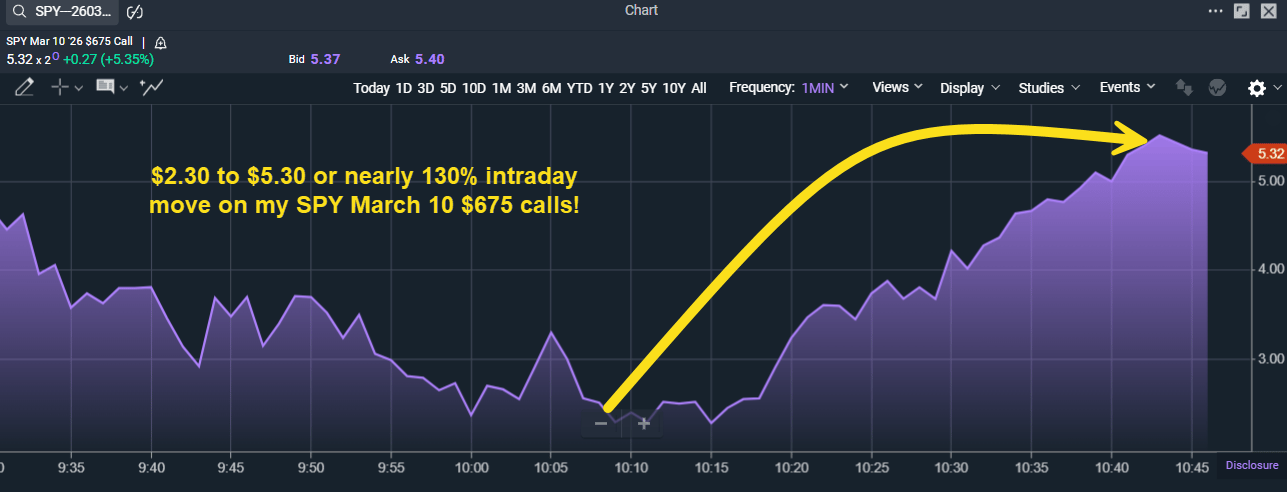This screenshot has height=492, width=1287.
Task: Select the 5Y time range
Action: coord(649,88)
